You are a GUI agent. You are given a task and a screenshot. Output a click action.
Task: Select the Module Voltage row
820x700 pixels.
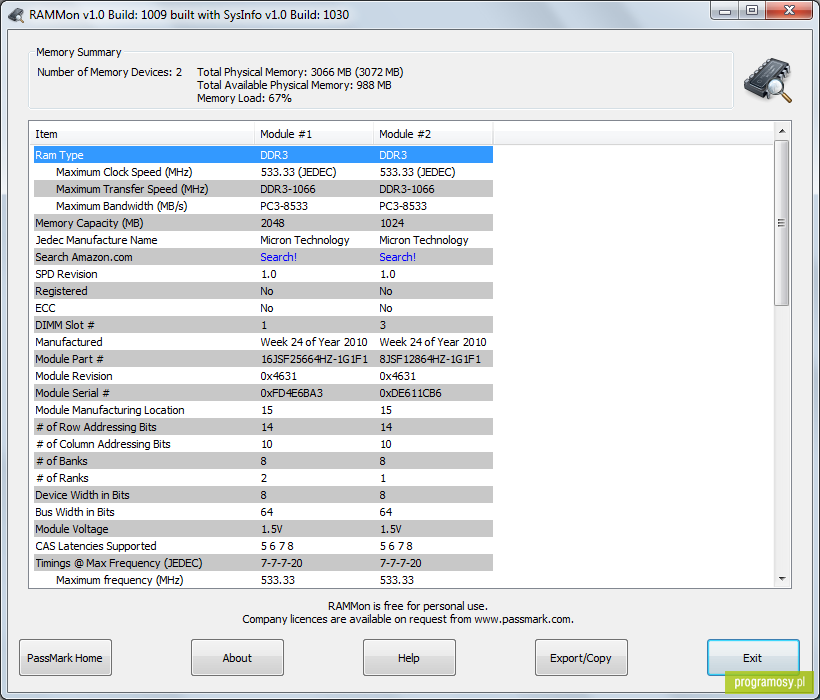(264, 529)
